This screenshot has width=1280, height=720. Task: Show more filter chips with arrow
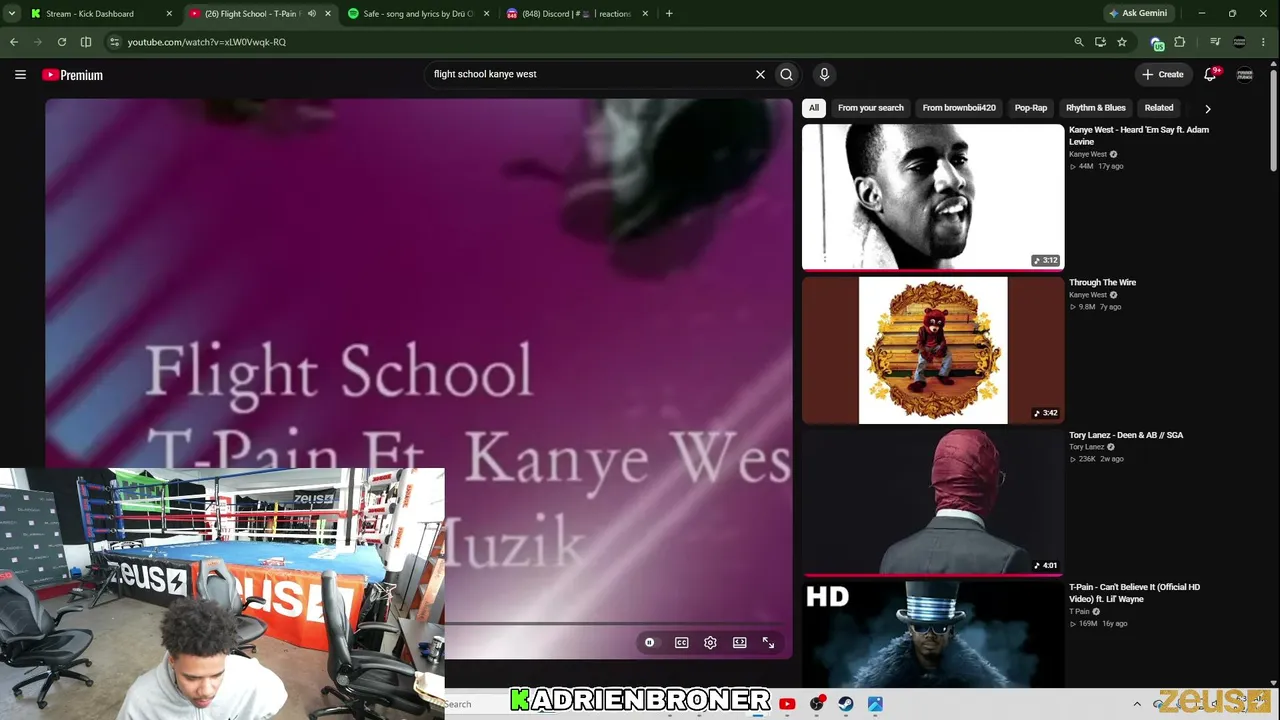(1207, 108)
